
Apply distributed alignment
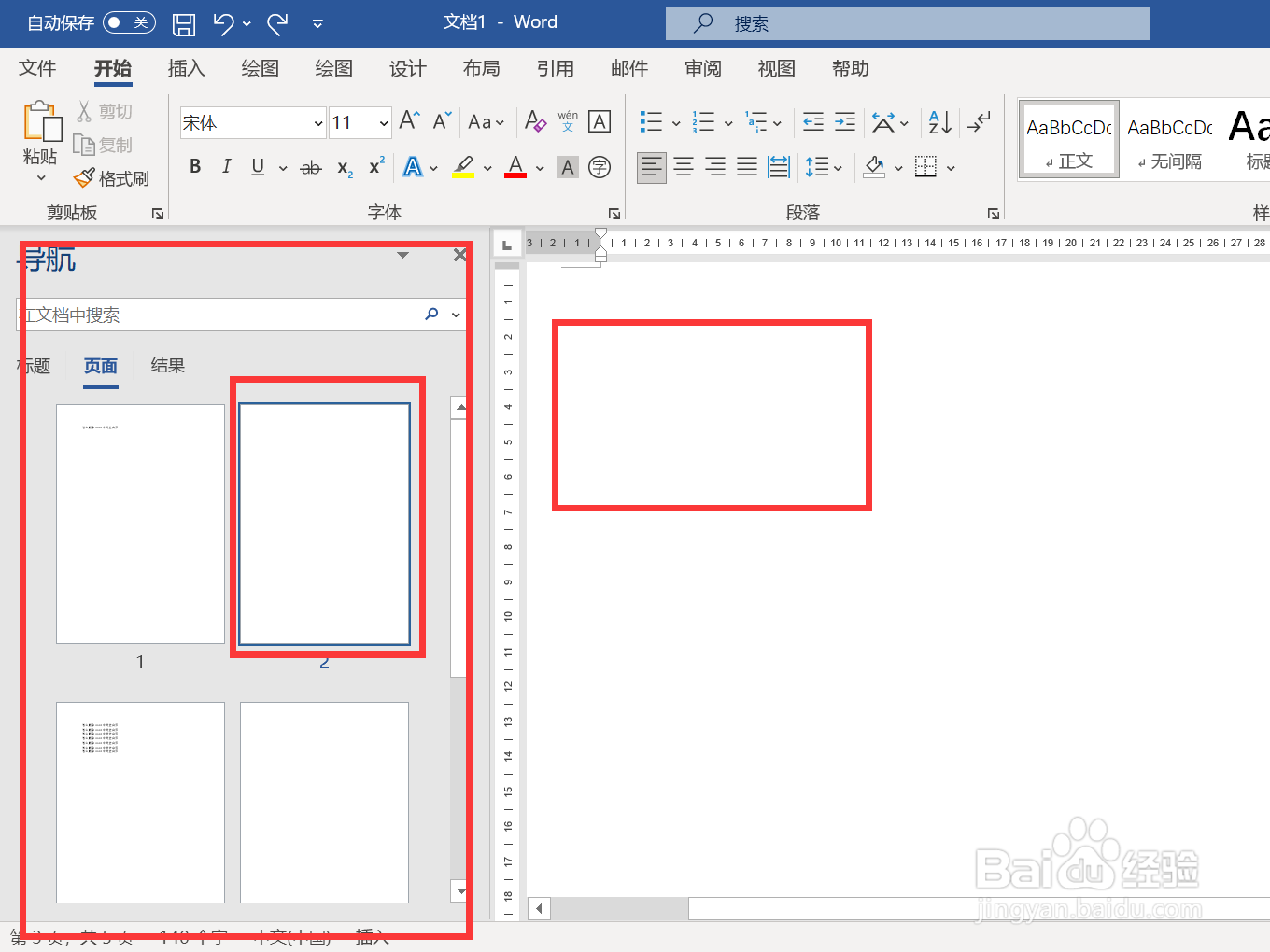[x=779, y=167]
